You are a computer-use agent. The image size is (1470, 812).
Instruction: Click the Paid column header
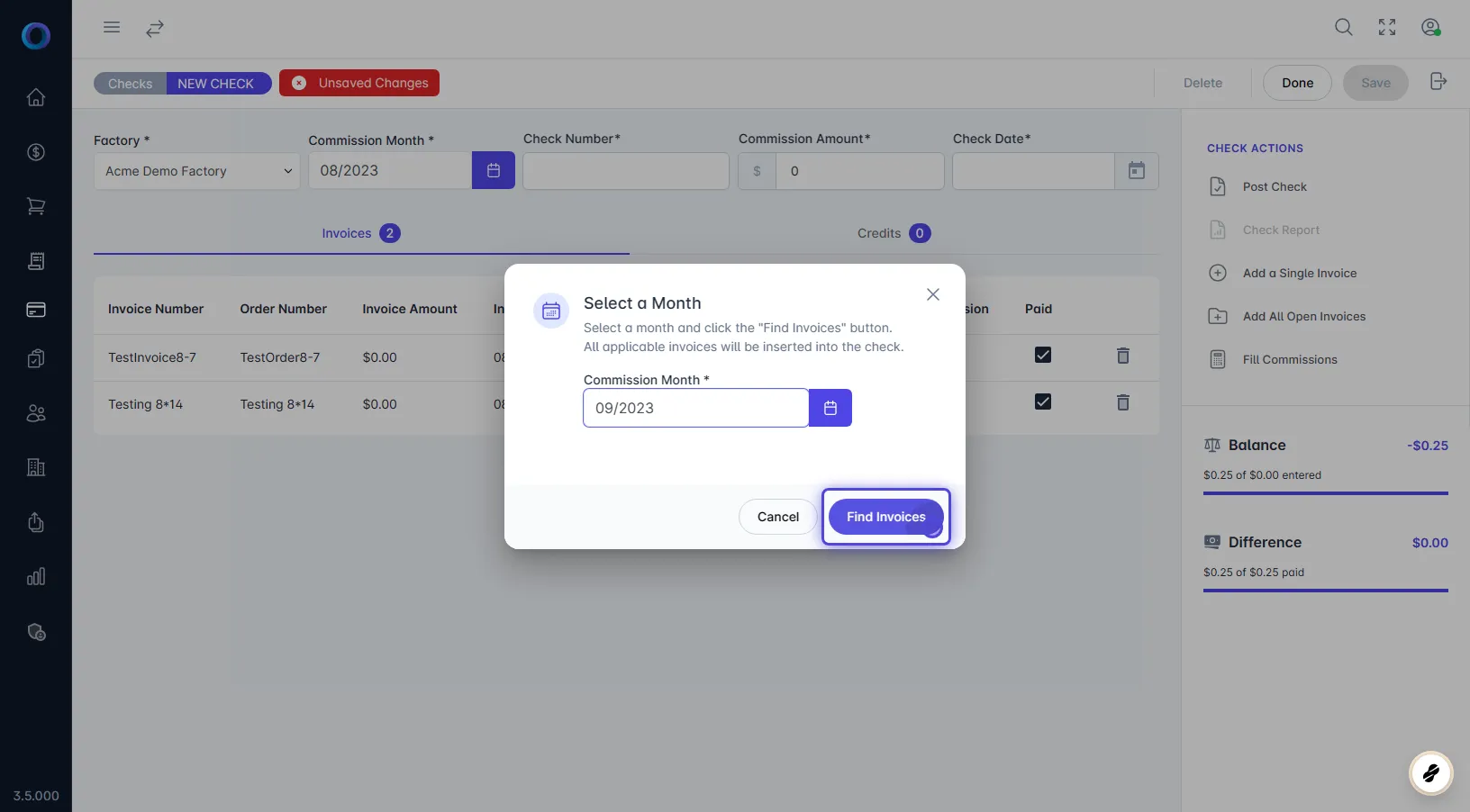click(x=1039, y=309)
